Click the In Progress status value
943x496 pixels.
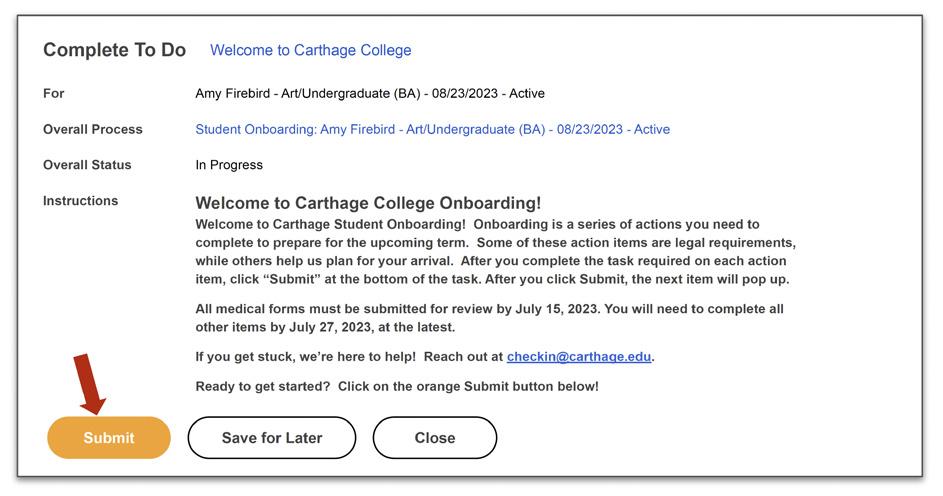tap(229, 165)
